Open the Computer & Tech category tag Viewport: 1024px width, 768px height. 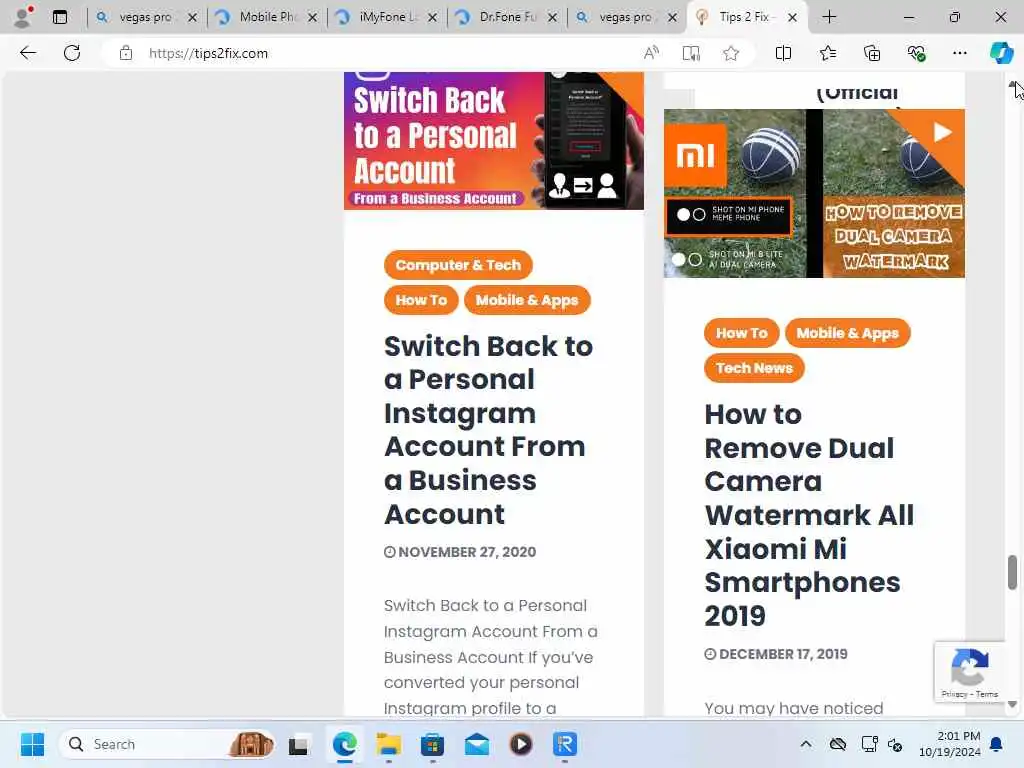458,265
